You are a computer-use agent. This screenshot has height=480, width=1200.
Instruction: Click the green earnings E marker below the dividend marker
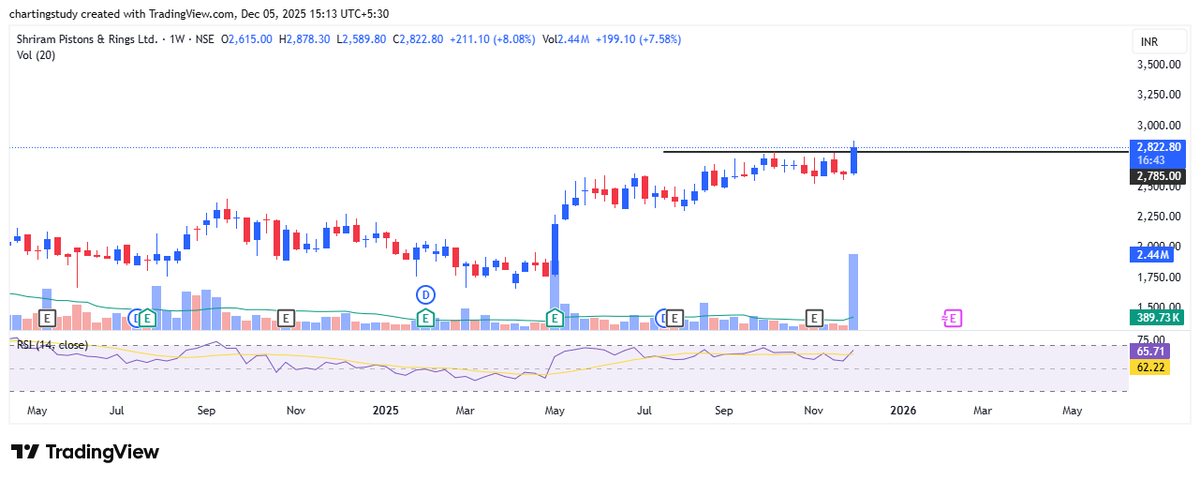425,318
